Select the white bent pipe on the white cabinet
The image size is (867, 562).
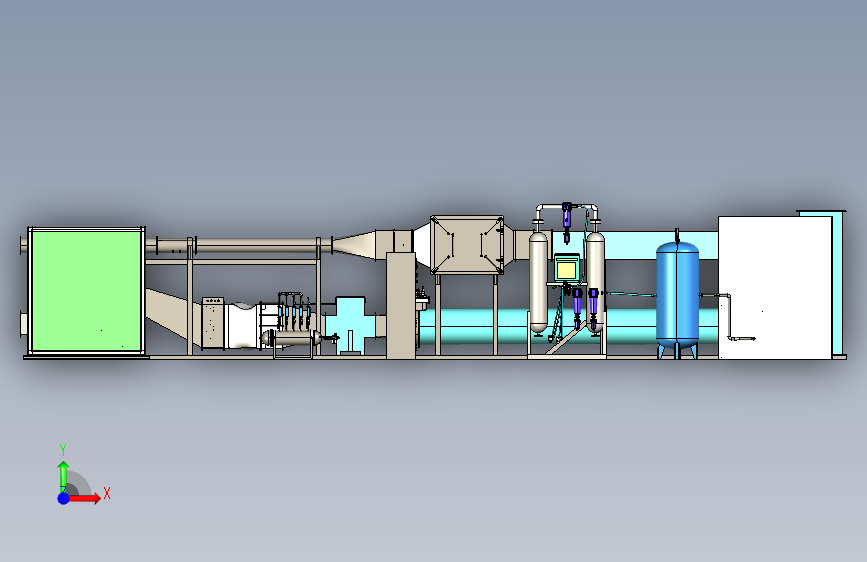click(x=731, y=318)
